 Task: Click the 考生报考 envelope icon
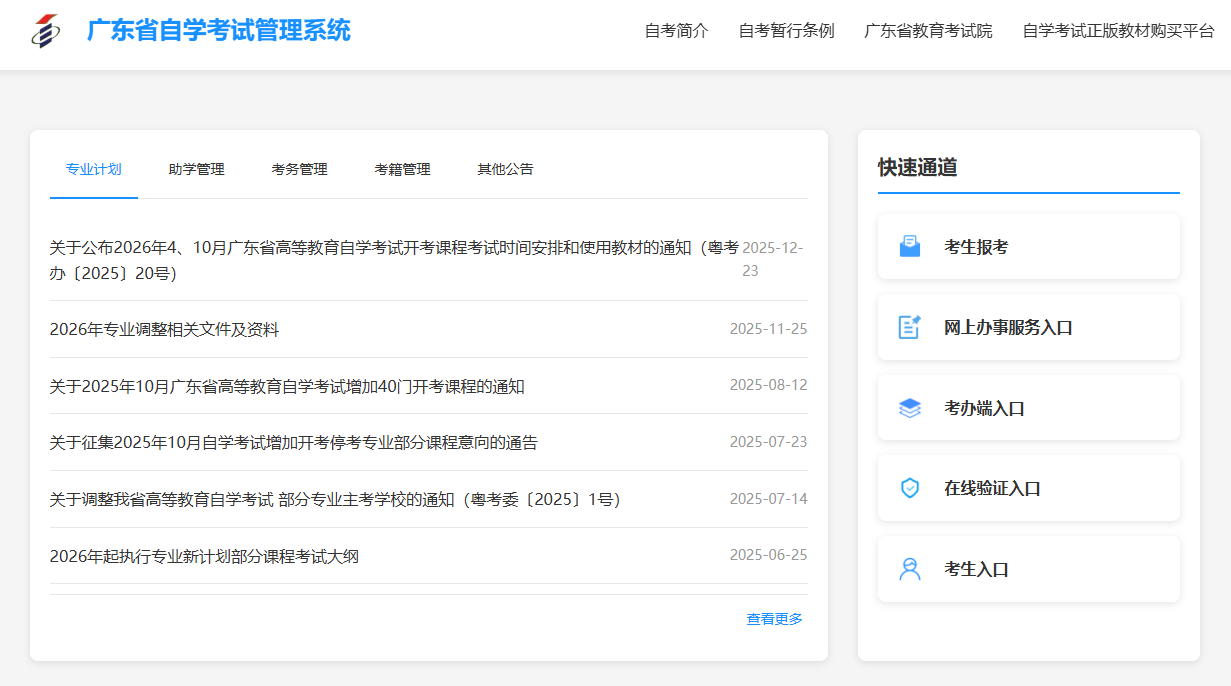909,246
